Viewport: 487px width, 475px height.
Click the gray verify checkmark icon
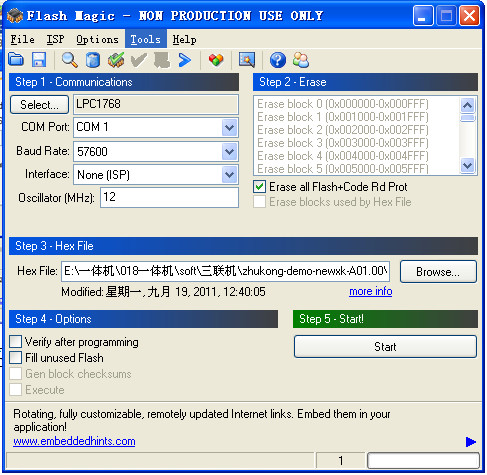pos(139,60)
